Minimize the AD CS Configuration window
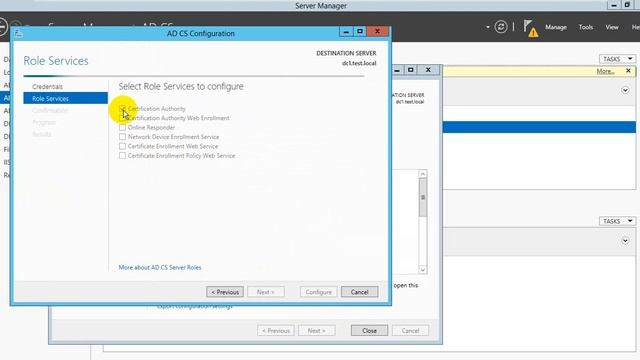The image size is (640, 360). (x=346, y=31)
